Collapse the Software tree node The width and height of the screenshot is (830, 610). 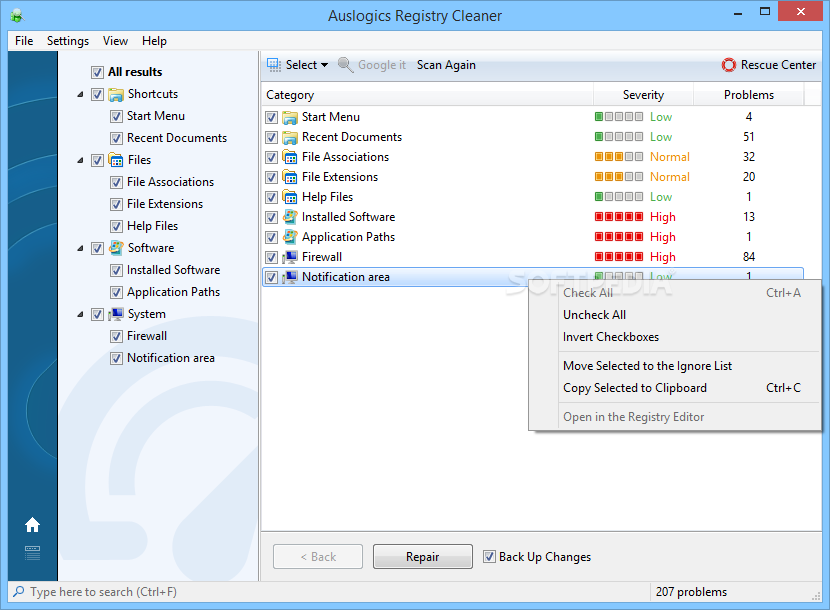[x=80, y=248]
